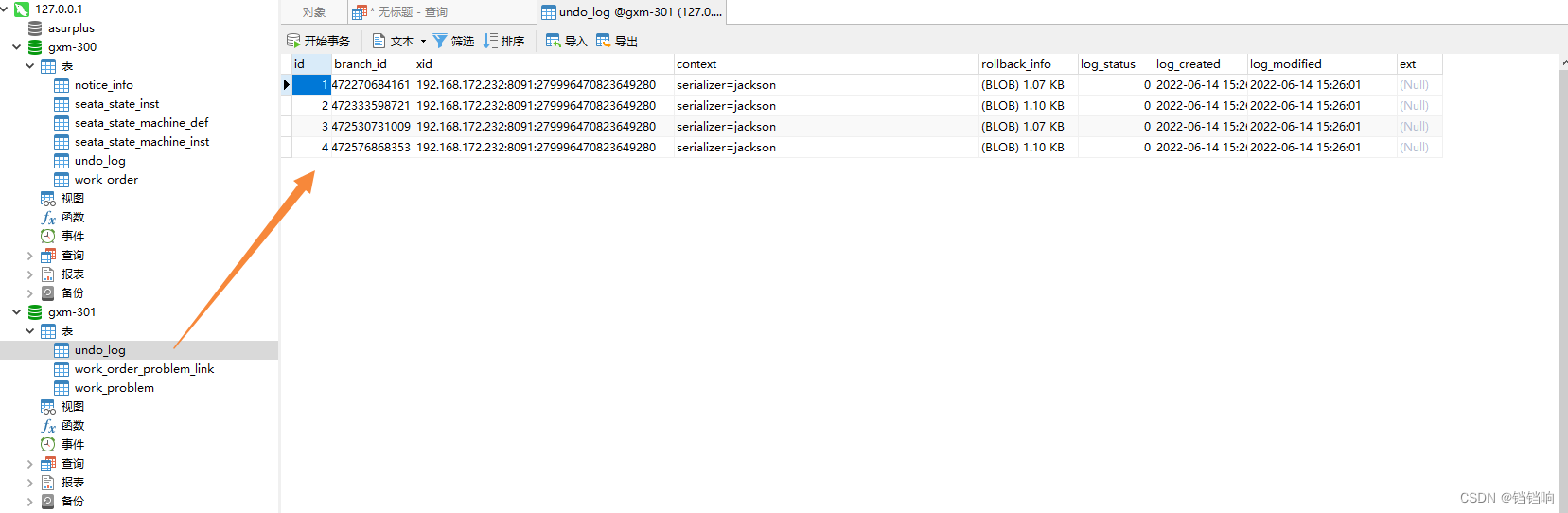Collapse the gxm-301 database node
This screenshot has height=513, width=1568.
[x=17, y=312]
